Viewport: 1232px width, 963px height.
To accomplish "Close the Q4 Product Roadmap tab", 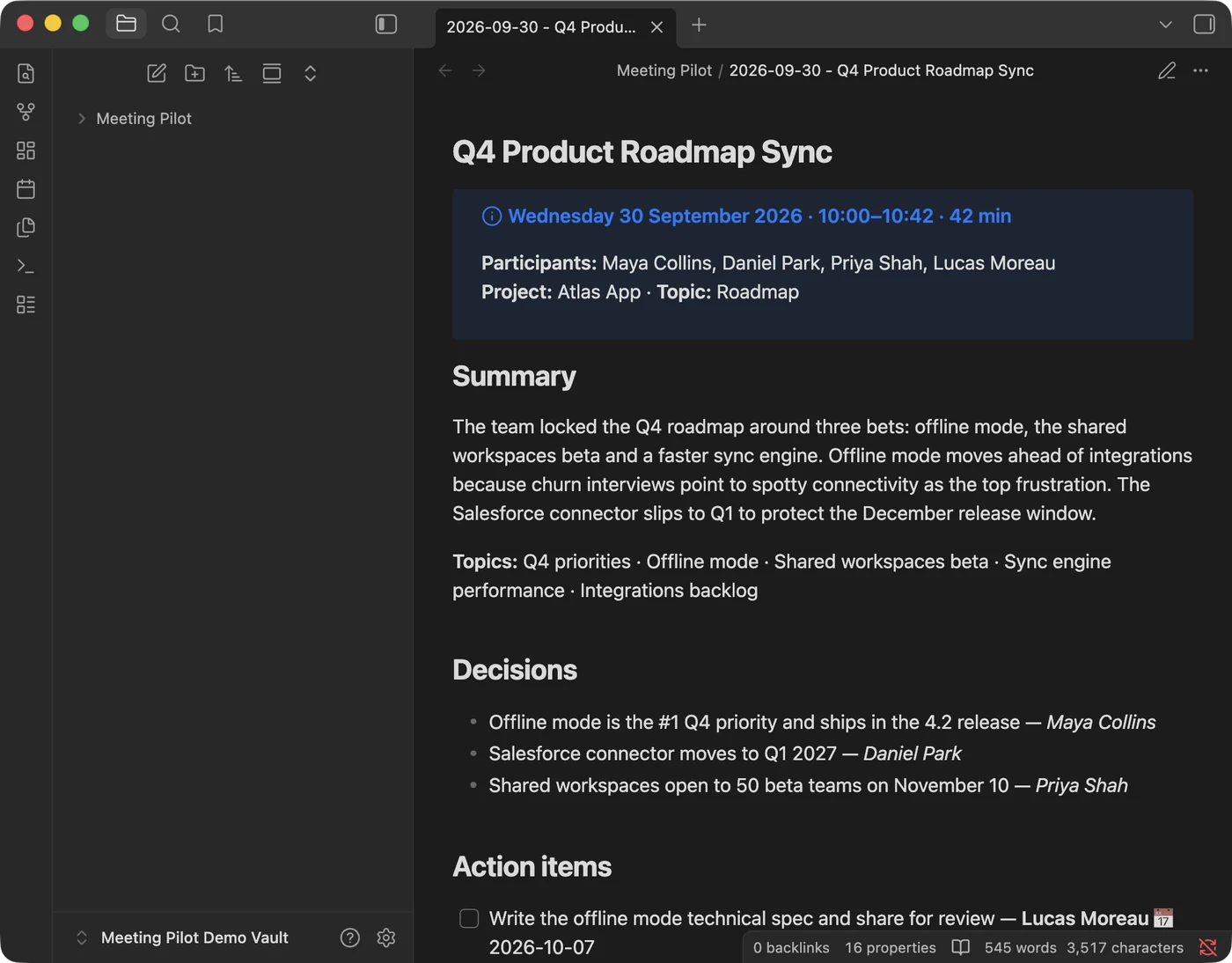I will (x=656, y=27).
